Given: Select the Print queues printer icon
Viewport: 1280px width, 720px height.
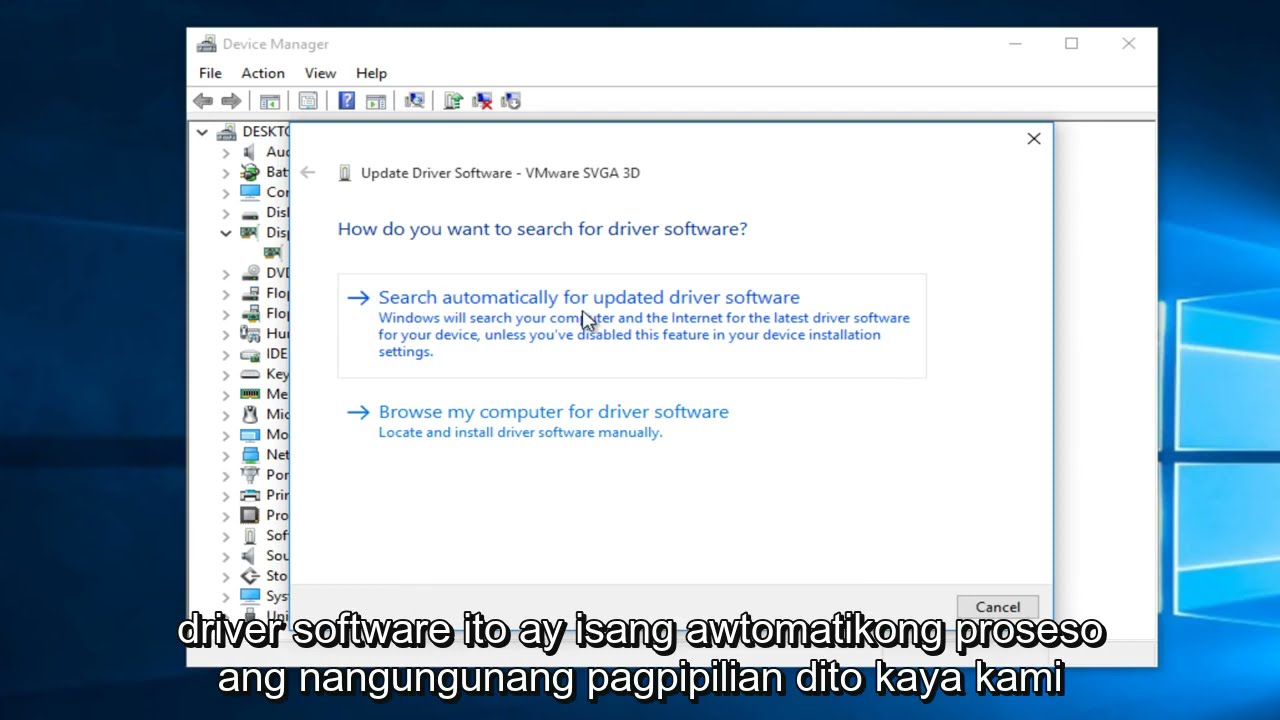Looking at the screenshot, I should click(x=250, y=495).
